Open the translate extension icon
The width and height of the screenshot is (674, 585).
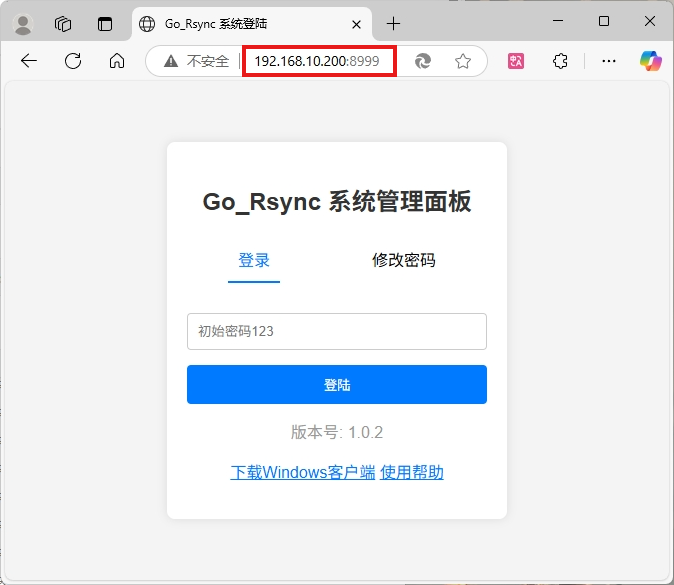point(516,61)
